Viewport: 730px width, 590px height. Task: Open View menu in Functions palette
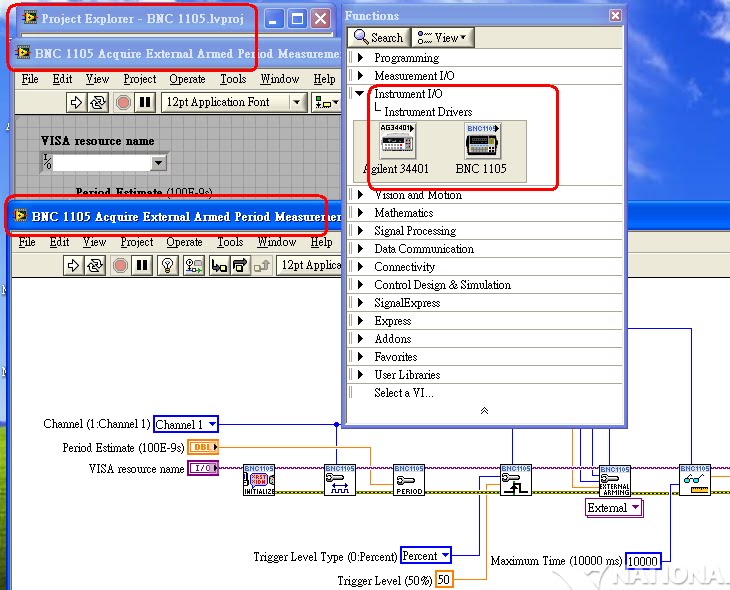point(442,37)
